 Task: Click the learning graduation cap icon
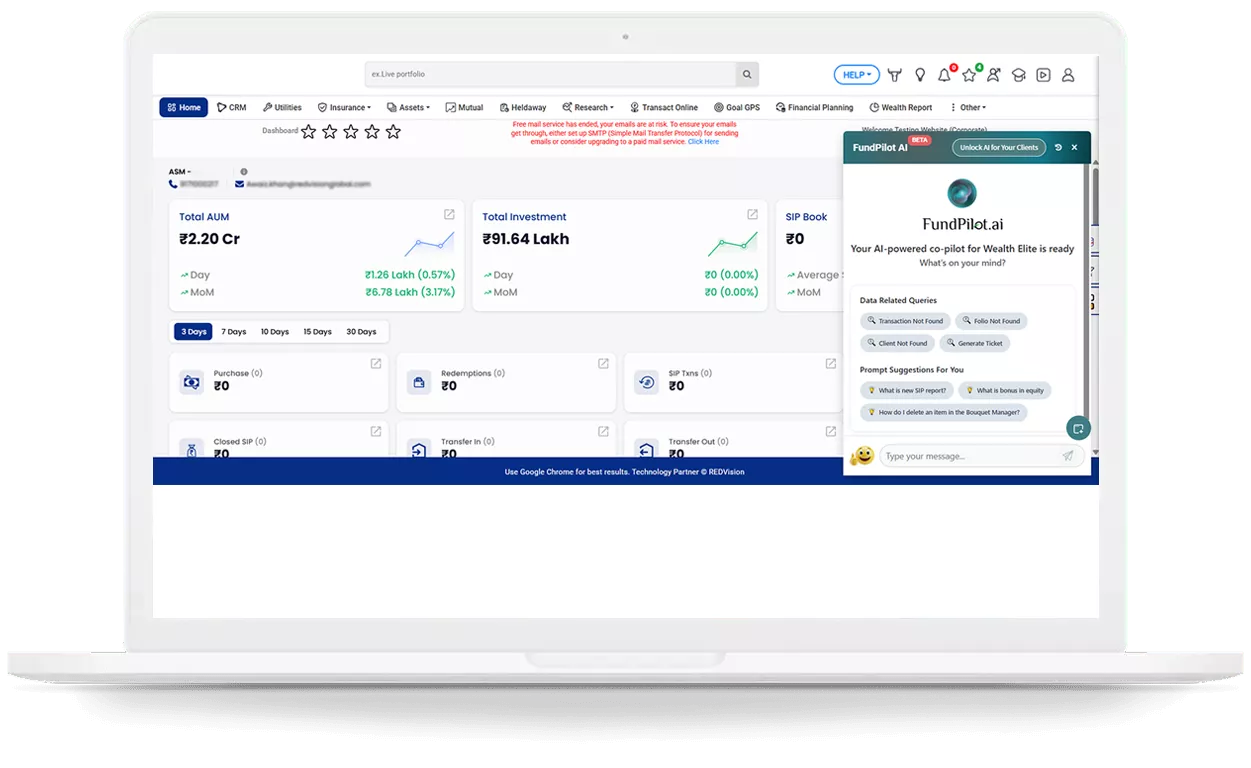[1018, 75]
